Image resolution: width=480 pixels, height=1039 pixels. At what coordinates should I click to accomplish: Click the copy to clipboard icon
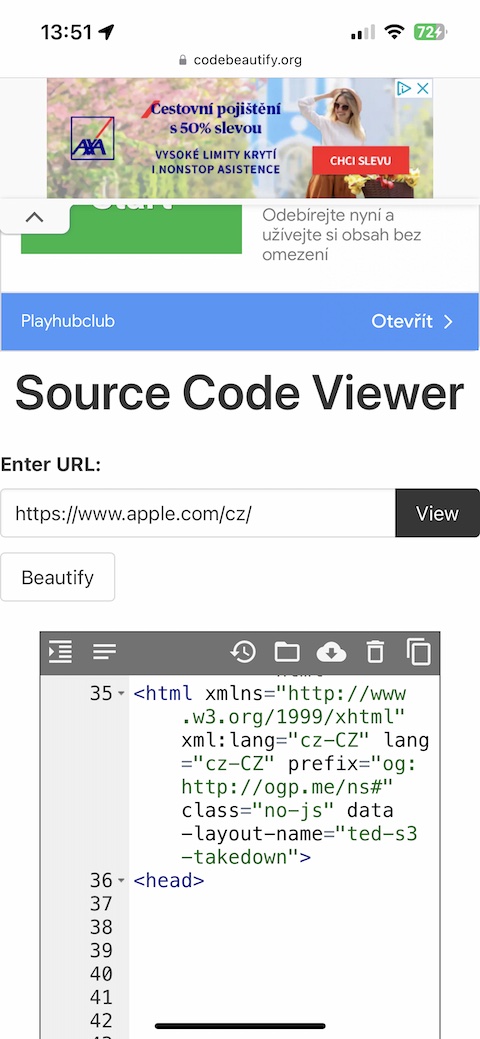[x=419, y=652]
